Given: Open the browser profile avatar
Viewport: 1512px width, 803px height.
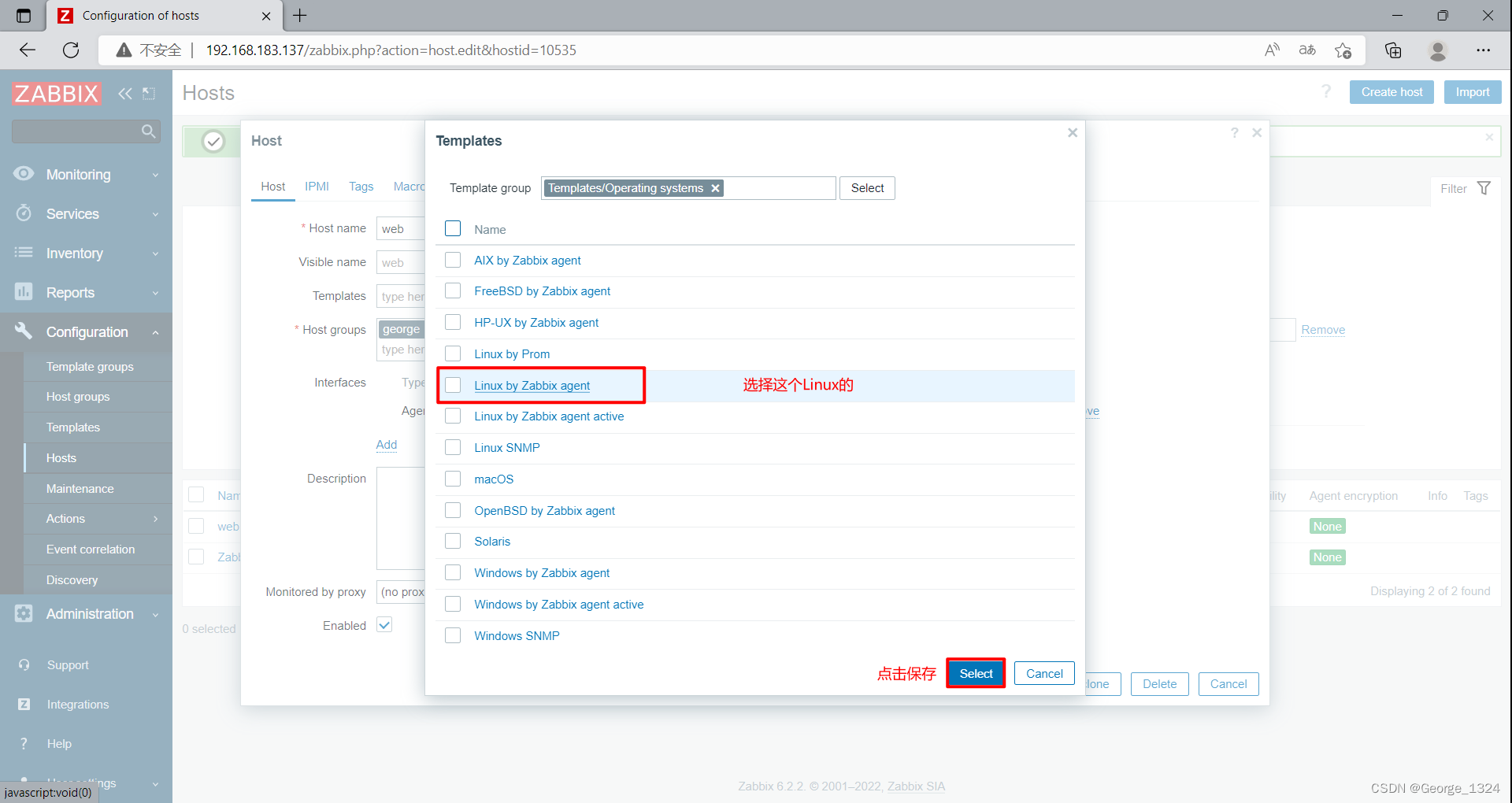Looking at the screenshot, I should (1438, 50).
